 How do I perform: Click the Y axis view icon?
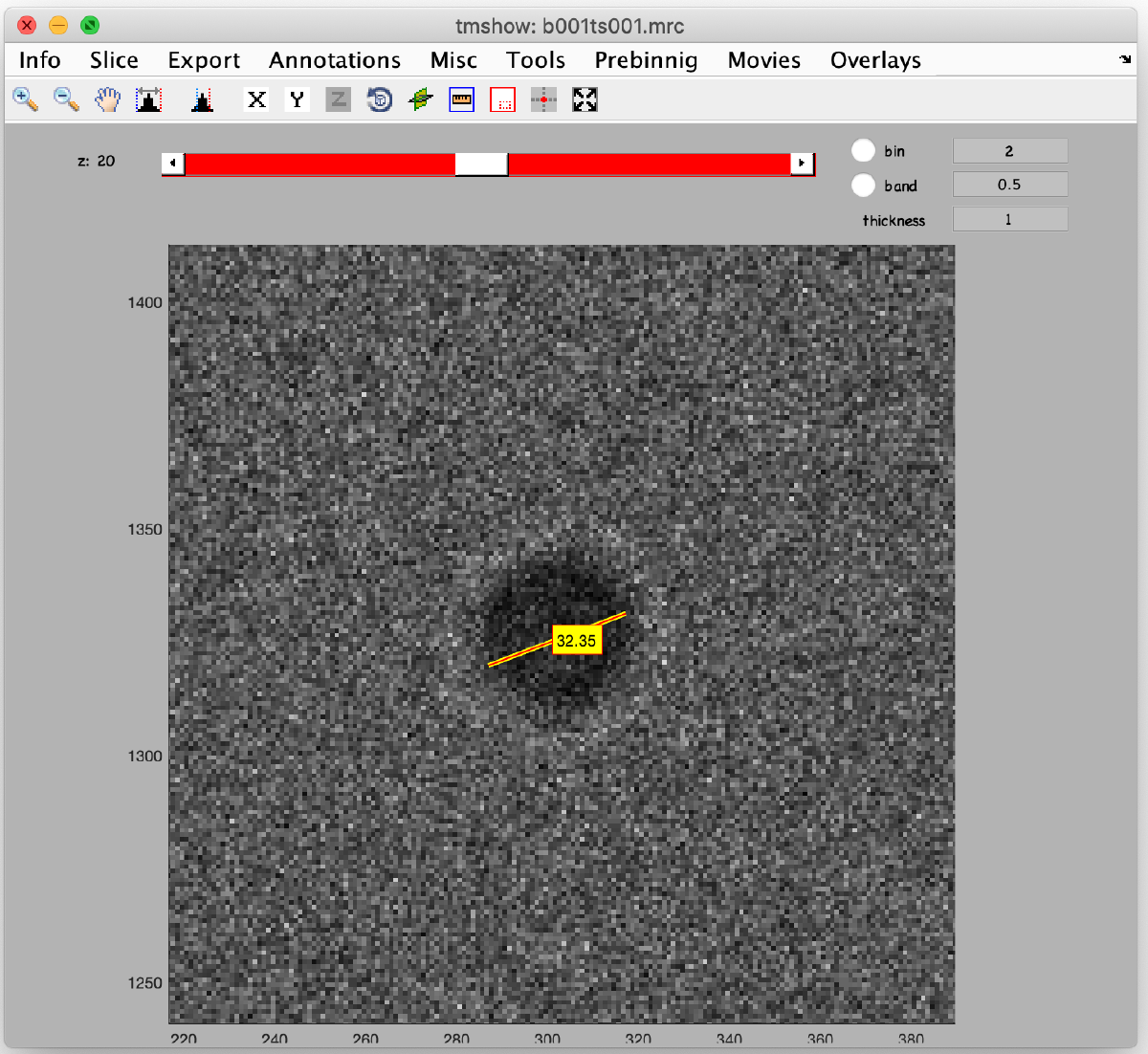pyautogui.click(x=298, y=99)
